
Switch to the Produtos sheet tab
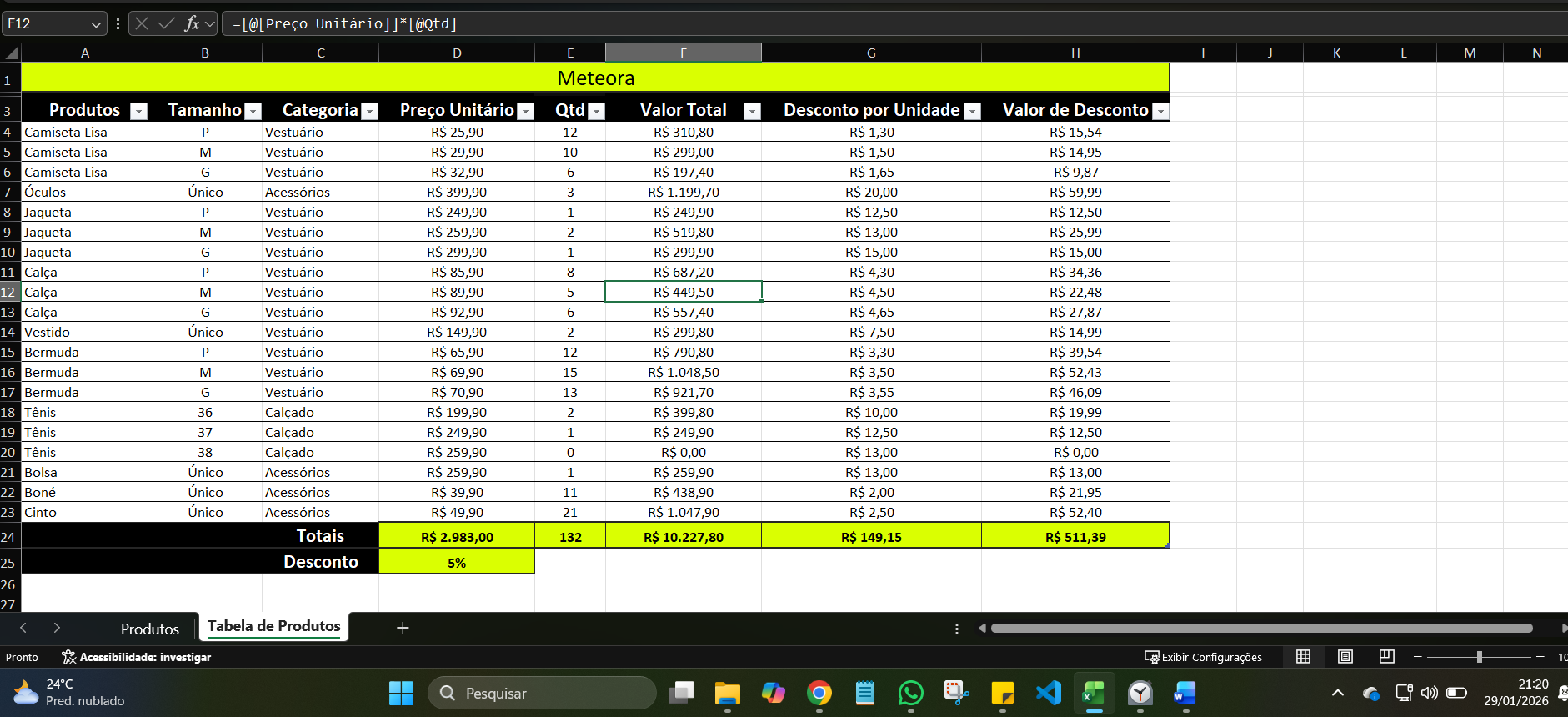[x=150, y=629]
